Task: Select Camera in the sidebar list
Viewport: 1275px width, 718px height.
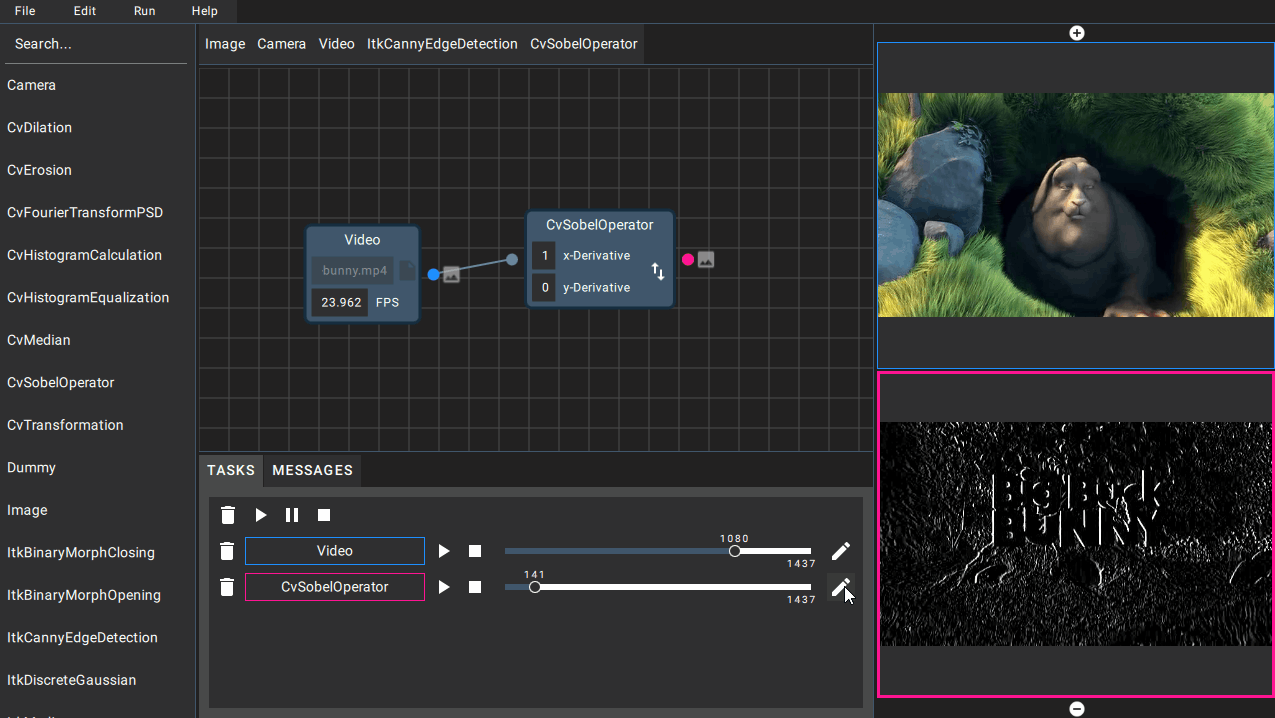Action: pos(32,85)
